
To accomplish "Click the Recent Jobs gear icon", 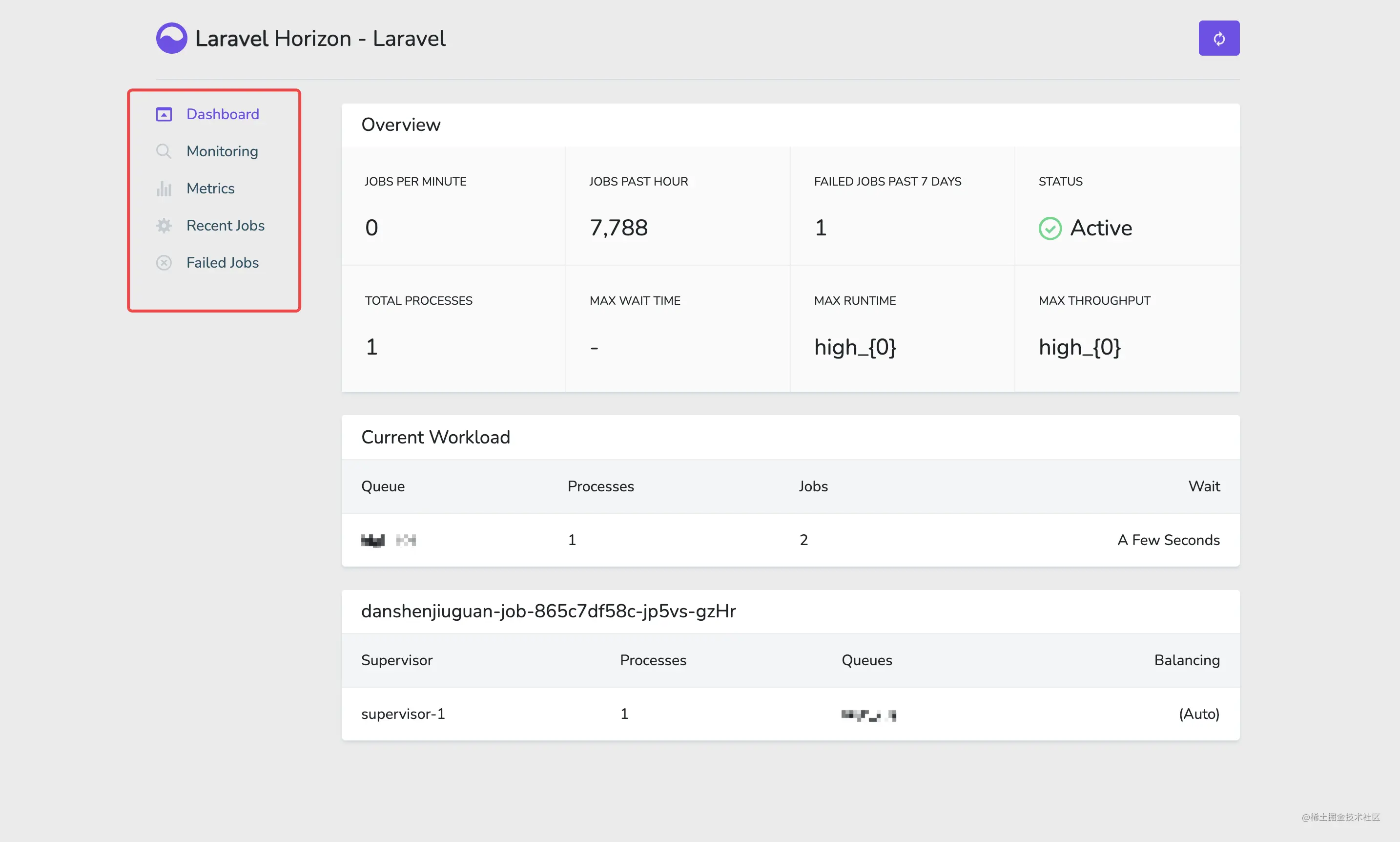I will 164,225.
